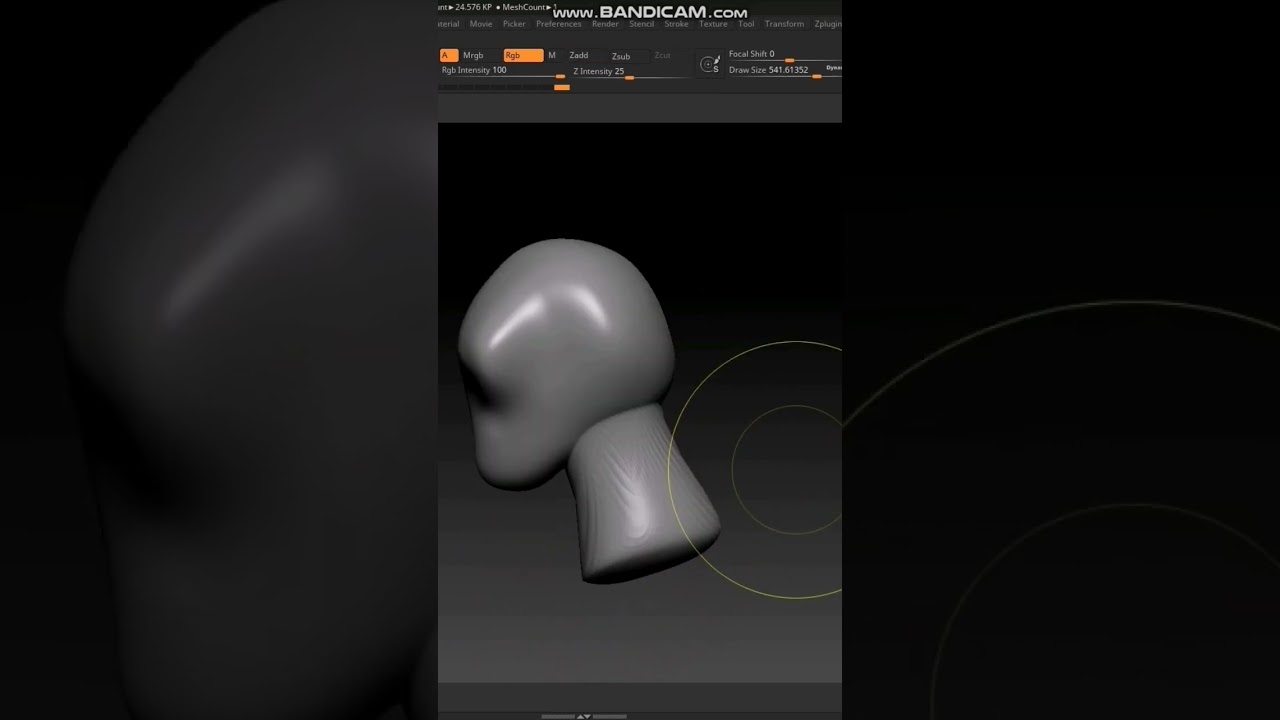The image size is (1280, 720).
Task: Open the Texture menu
Action: click(713, 24)
